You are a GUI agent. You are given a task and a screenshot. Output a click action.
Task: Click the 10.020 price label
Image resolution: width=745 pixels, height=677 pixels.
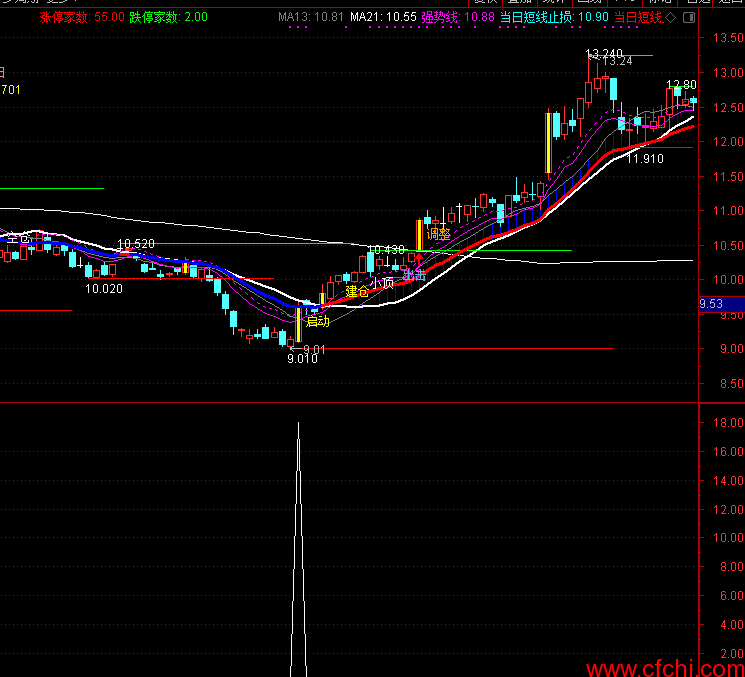pyautogui.click(x=104, y=288)
